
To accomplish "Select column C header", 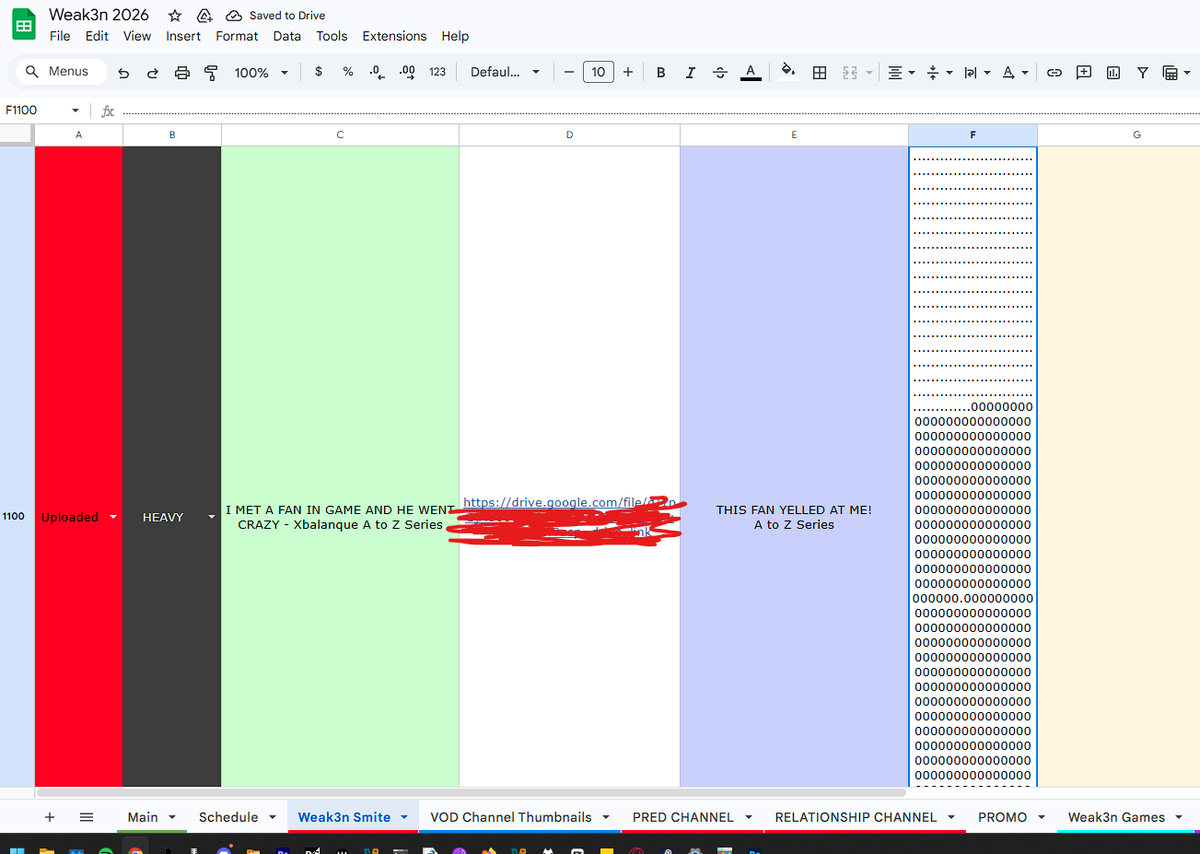I will 340,135.
